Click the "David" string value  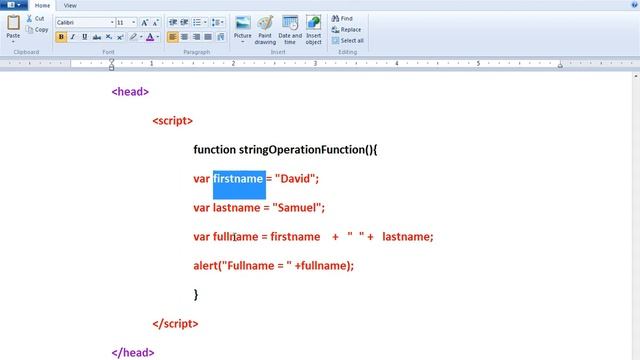[x=295, y=179]
